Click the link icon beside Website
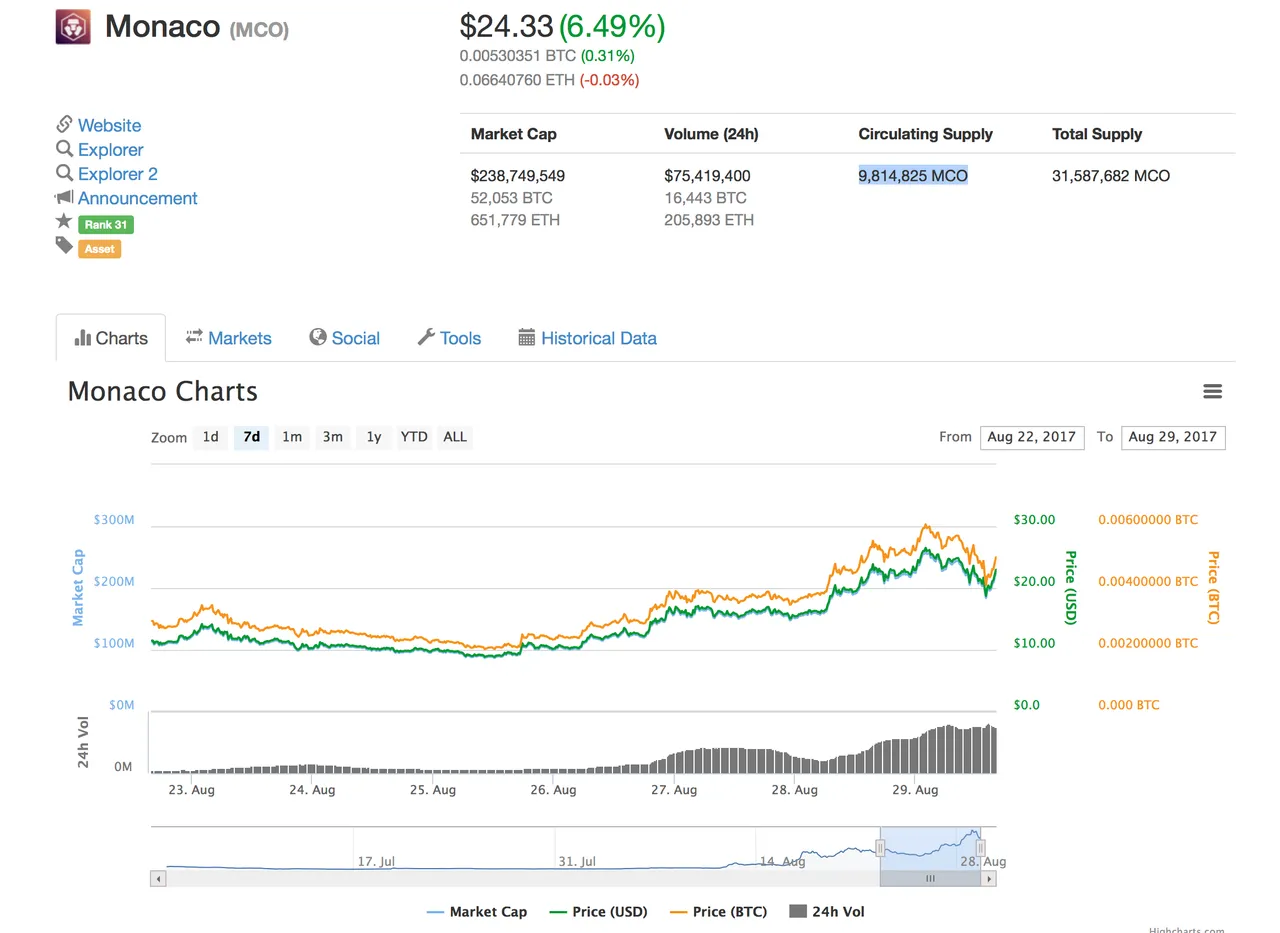Screen dimensions: 1280x933 [x=64, y=124]
